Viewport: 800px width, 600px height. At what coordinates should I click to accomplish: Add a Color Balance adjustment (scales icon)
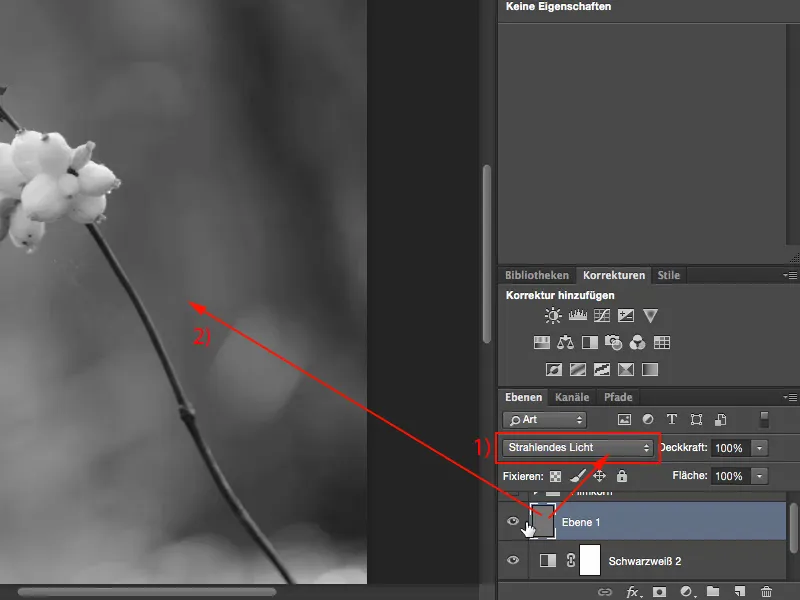565,342
